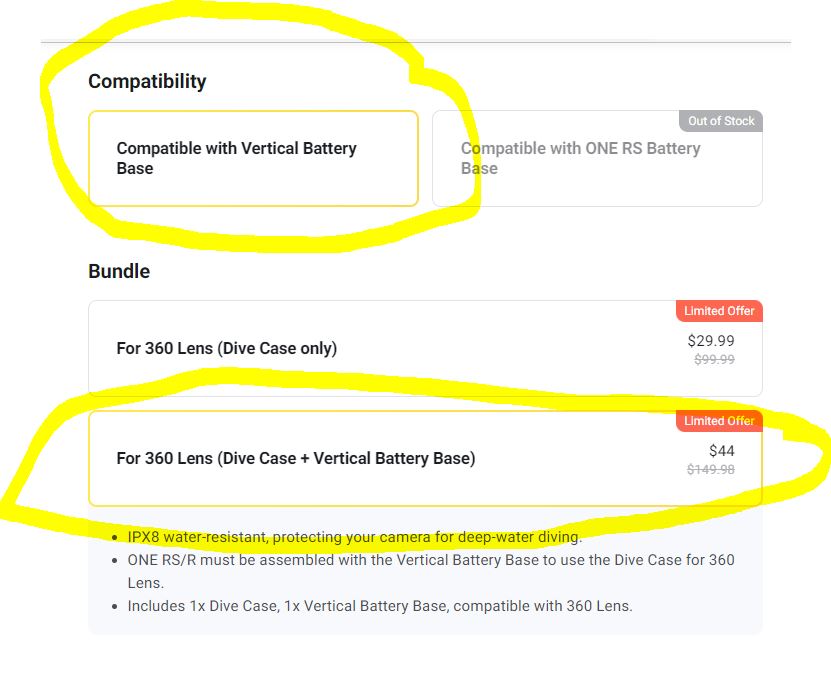
Task: Click Limited Offer badge on $44 bundle
Action: click(719, 421)
